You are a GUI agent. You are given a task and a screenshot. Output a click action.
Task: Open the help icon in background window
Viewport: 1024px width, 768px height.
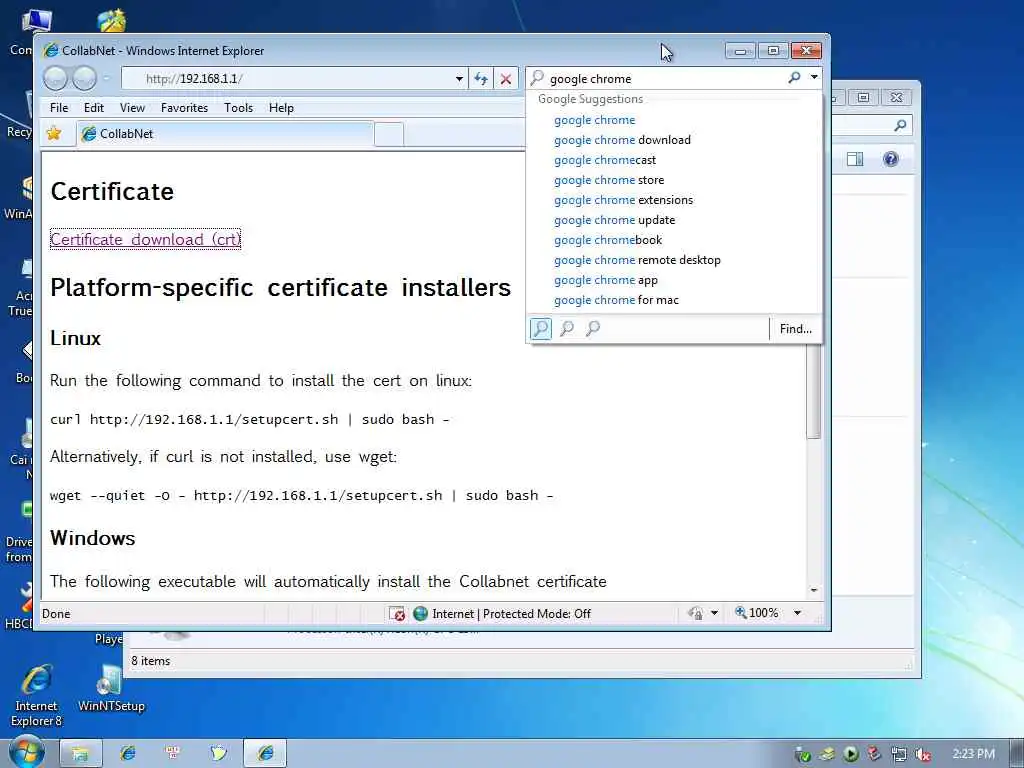point(890,159)
